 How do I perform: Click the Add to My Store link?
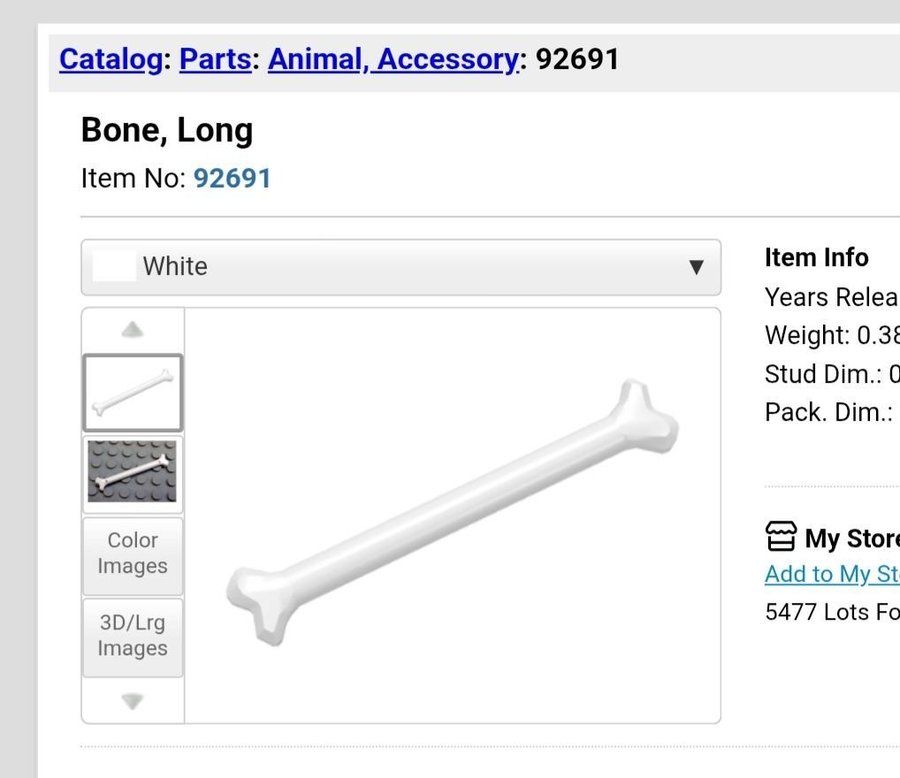coord(832,574)
